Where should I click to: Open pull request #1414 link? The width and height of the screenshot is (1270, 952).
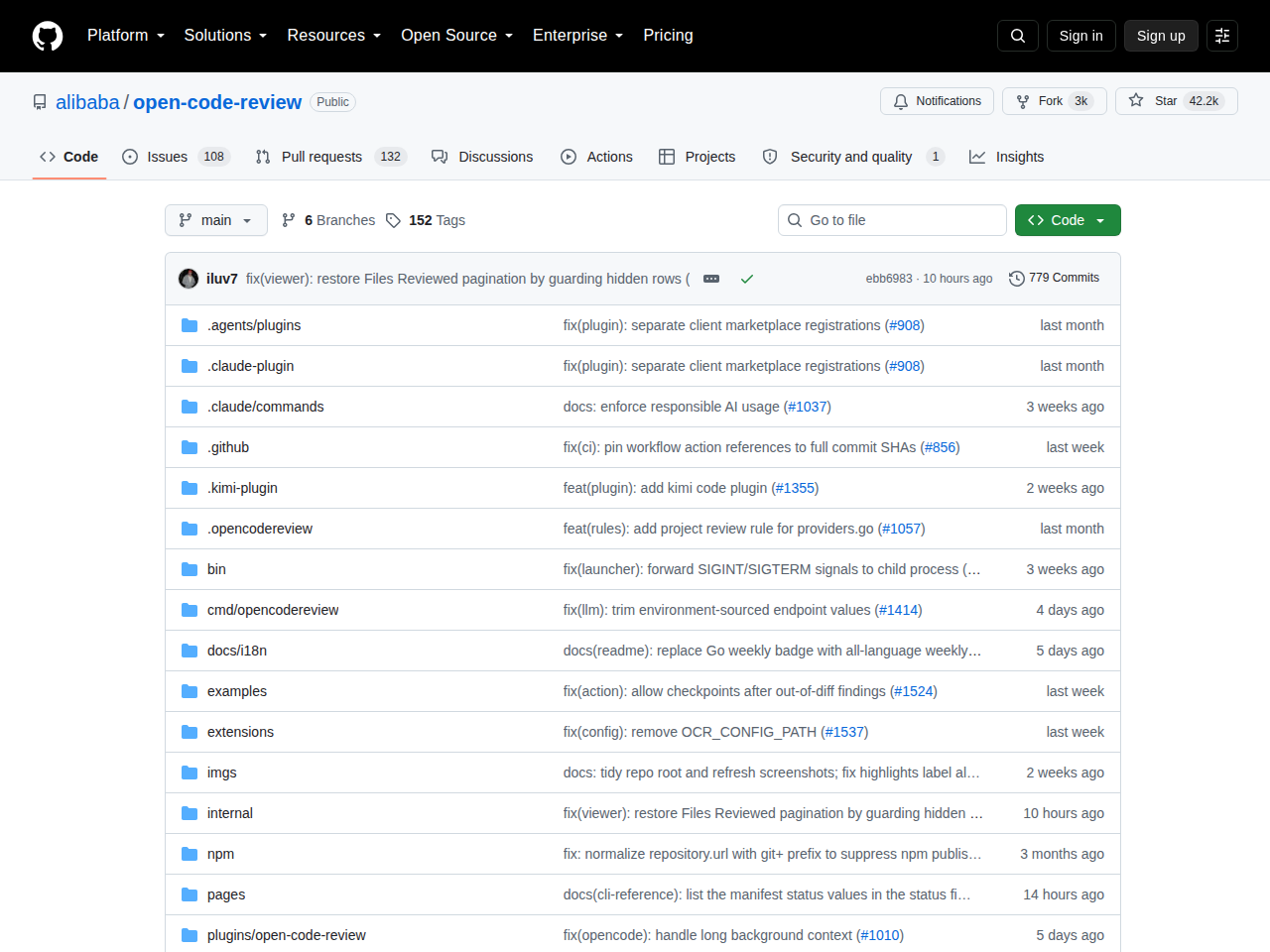point(899,610)
